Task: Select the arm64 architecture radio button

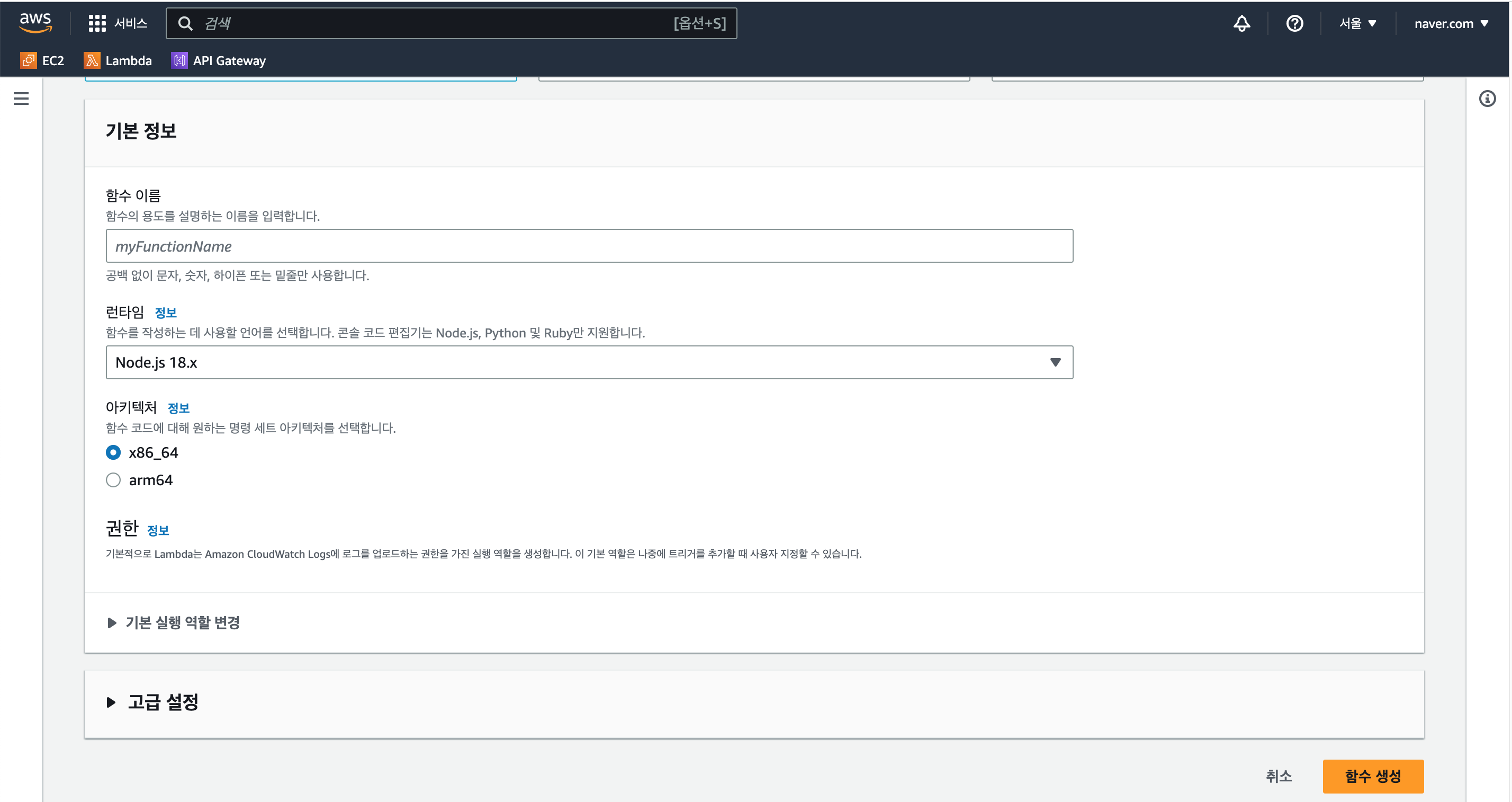Action: pos(113,480)
